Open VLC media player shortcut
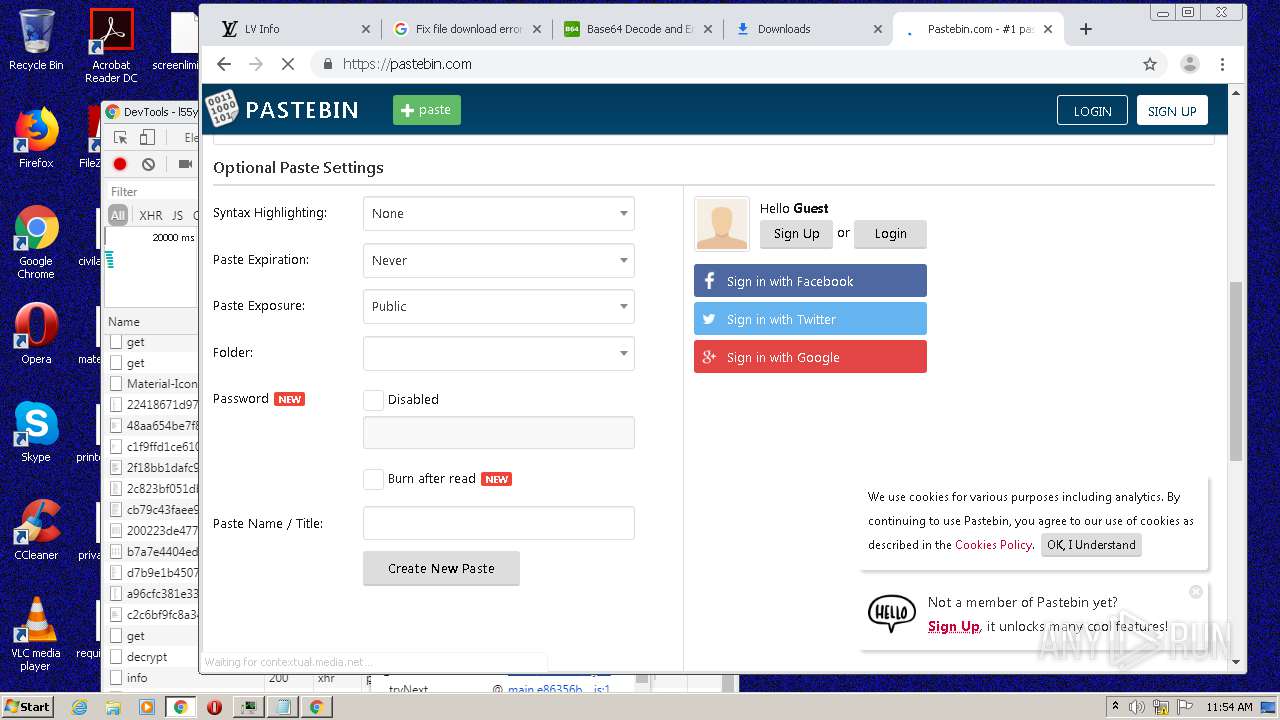This screenshot has width=1280, height=720. coord(36,634)
